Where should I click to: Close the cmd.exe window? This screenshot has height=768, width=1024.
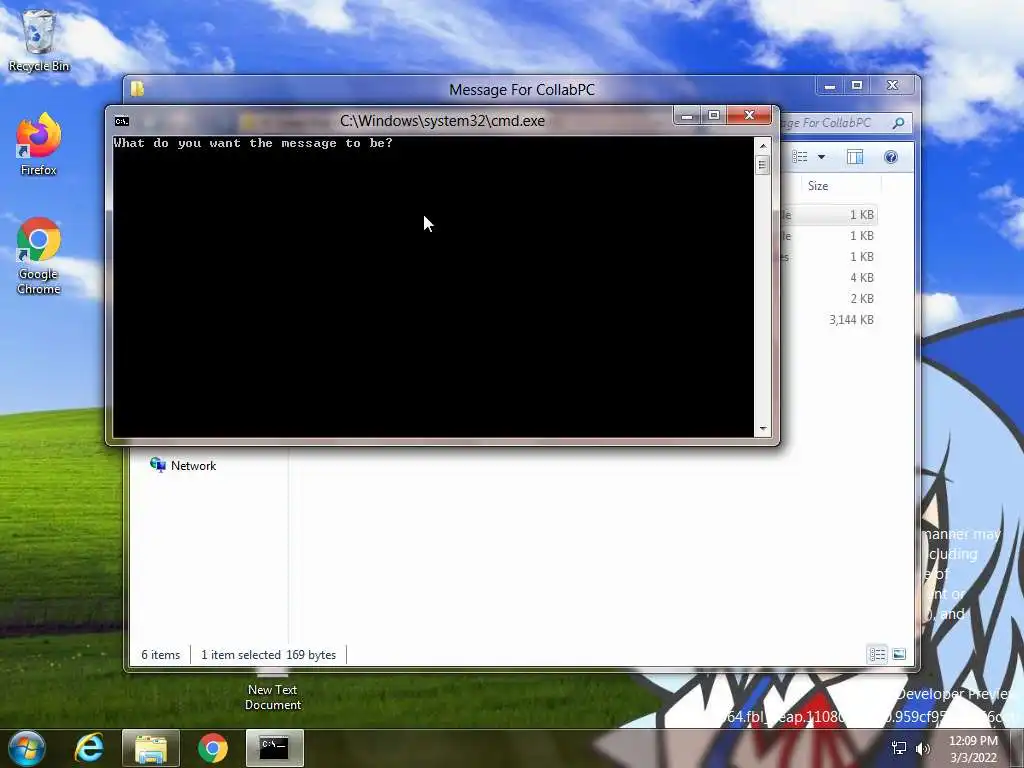tap(750, 116)
